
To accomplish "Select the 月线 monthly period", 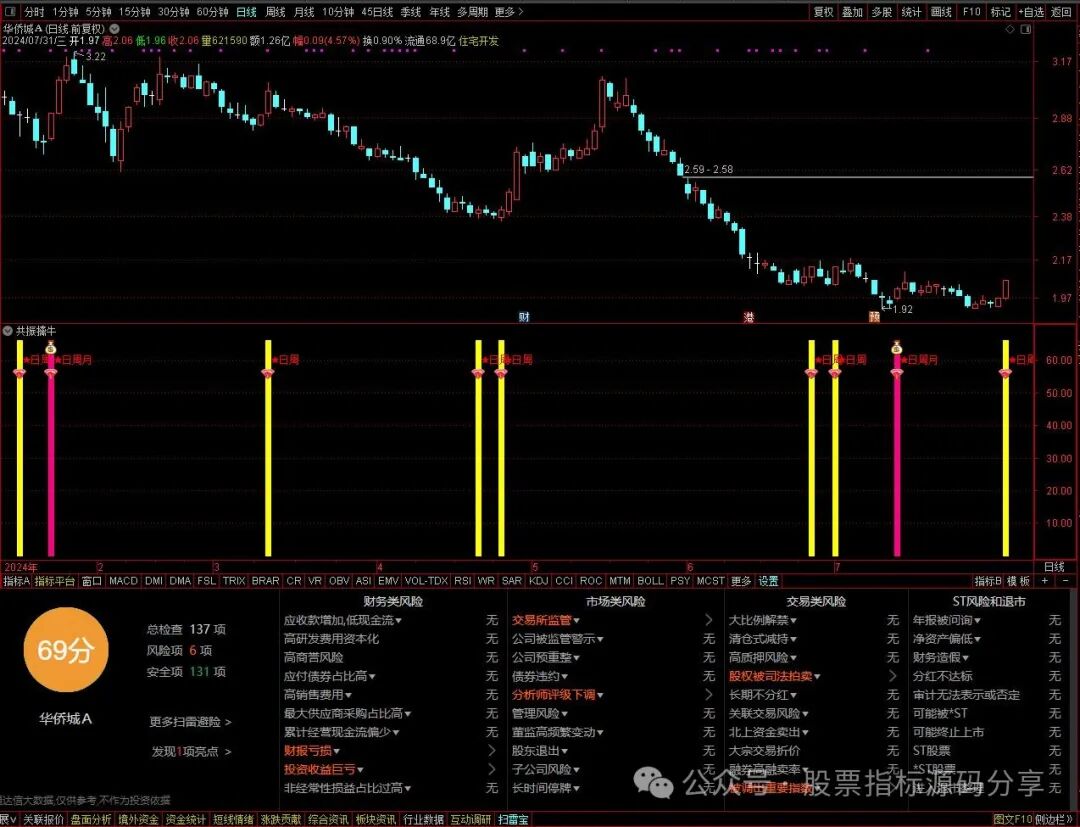I will click(304, 12).
